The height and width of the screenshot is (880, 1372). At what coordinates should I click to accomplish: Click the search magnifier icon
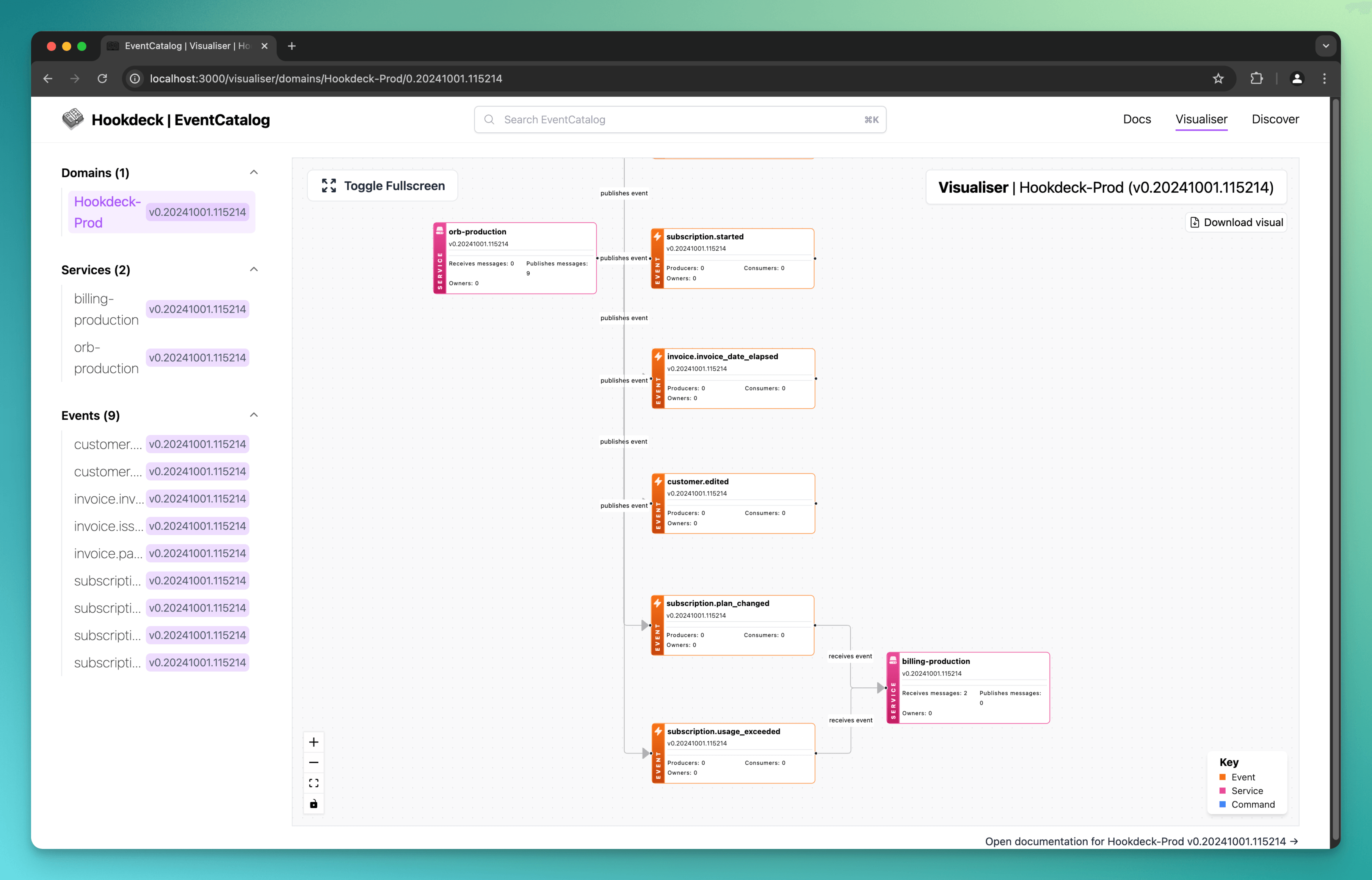489,119
